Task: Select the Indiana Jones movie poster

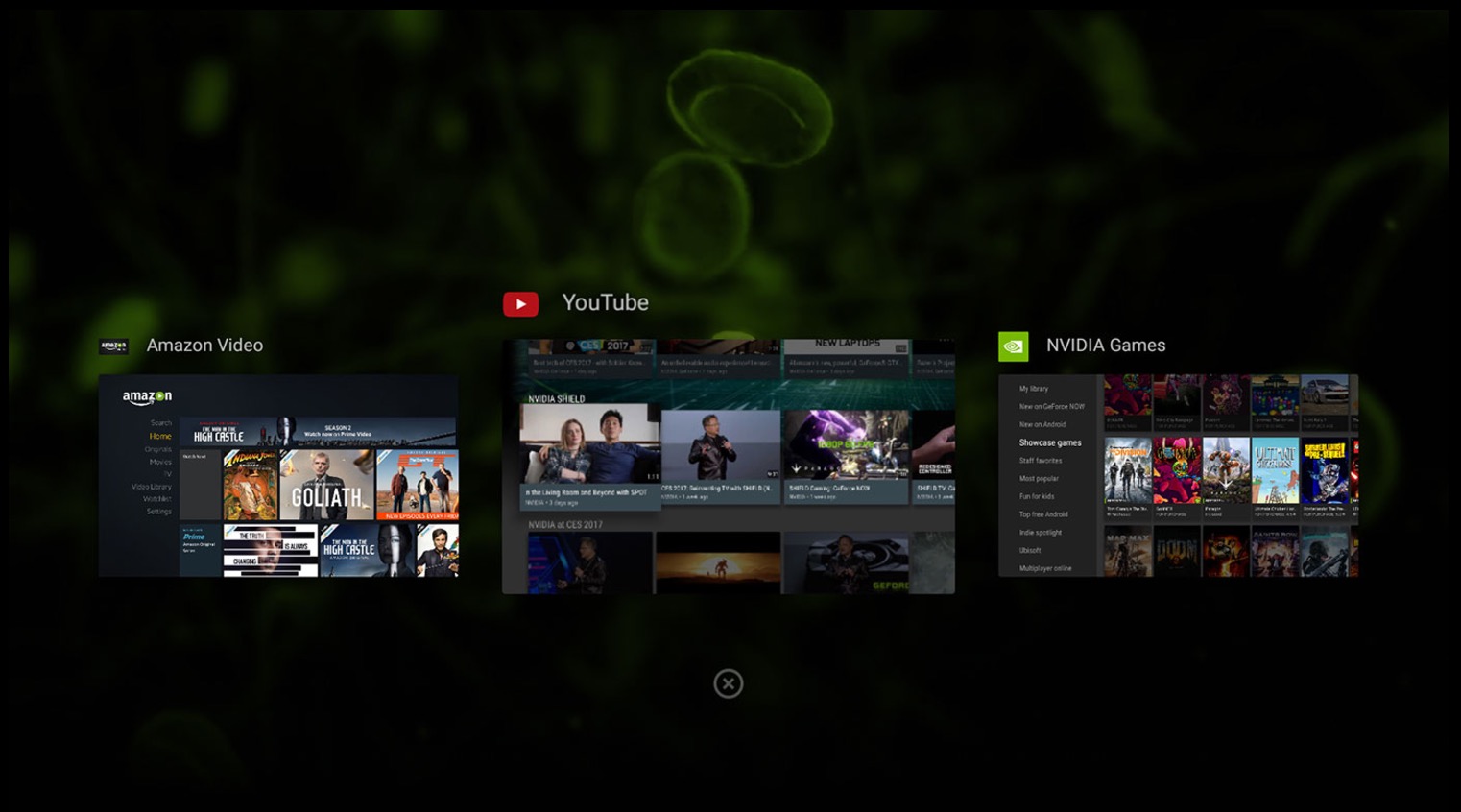Action: (251, 485)
